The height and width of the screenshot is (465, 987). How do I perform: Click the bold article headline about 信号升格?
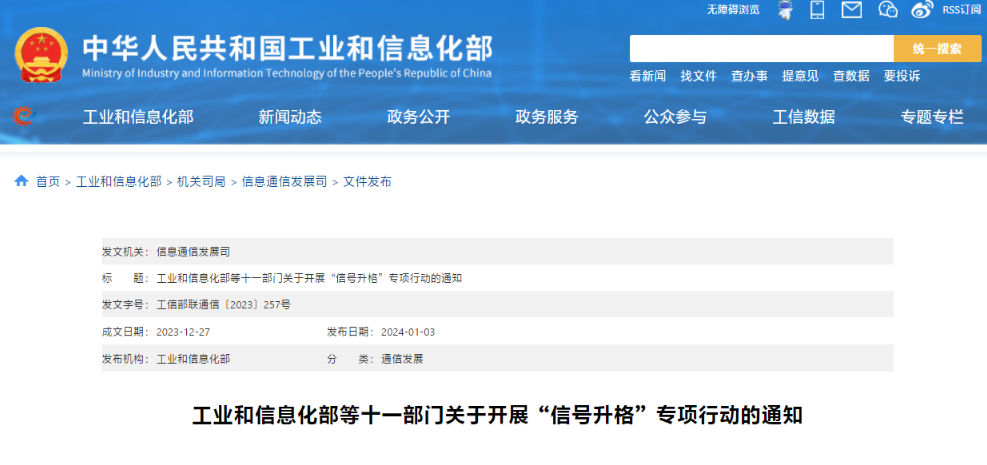(x=497, y=415)
